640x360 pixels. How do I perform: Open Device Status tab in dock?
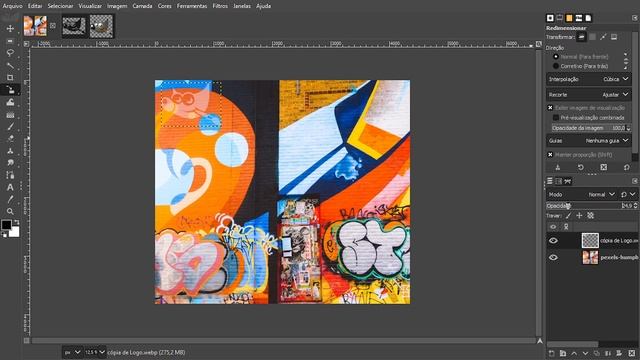tap(560, 18)
